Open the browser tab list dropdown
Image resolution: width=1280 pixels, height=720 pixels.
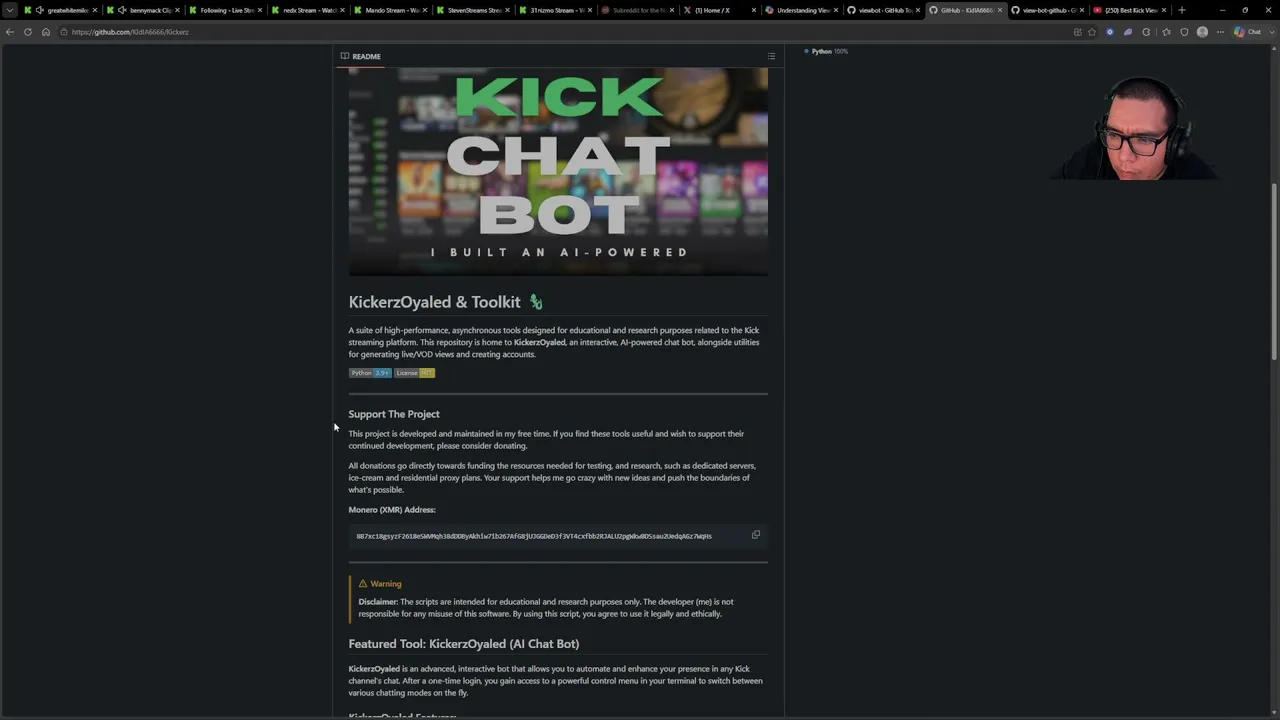tap(10, 10)
